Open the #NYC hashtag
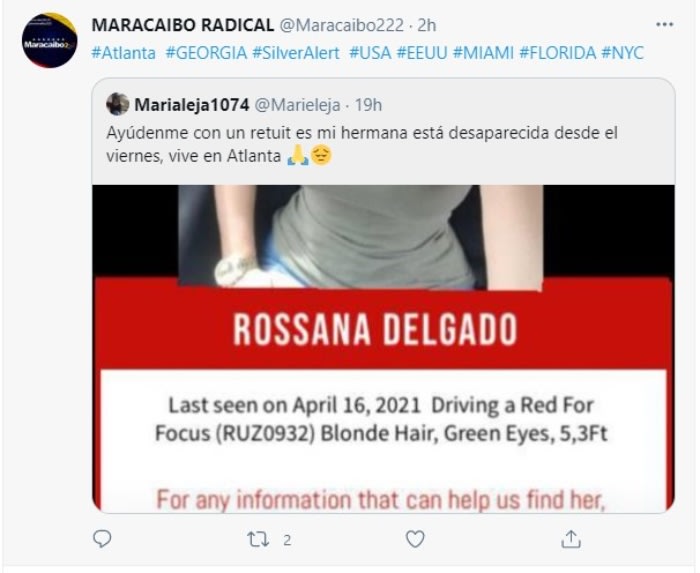The width and height of the screenshot is (700, 573). [623, 53]
